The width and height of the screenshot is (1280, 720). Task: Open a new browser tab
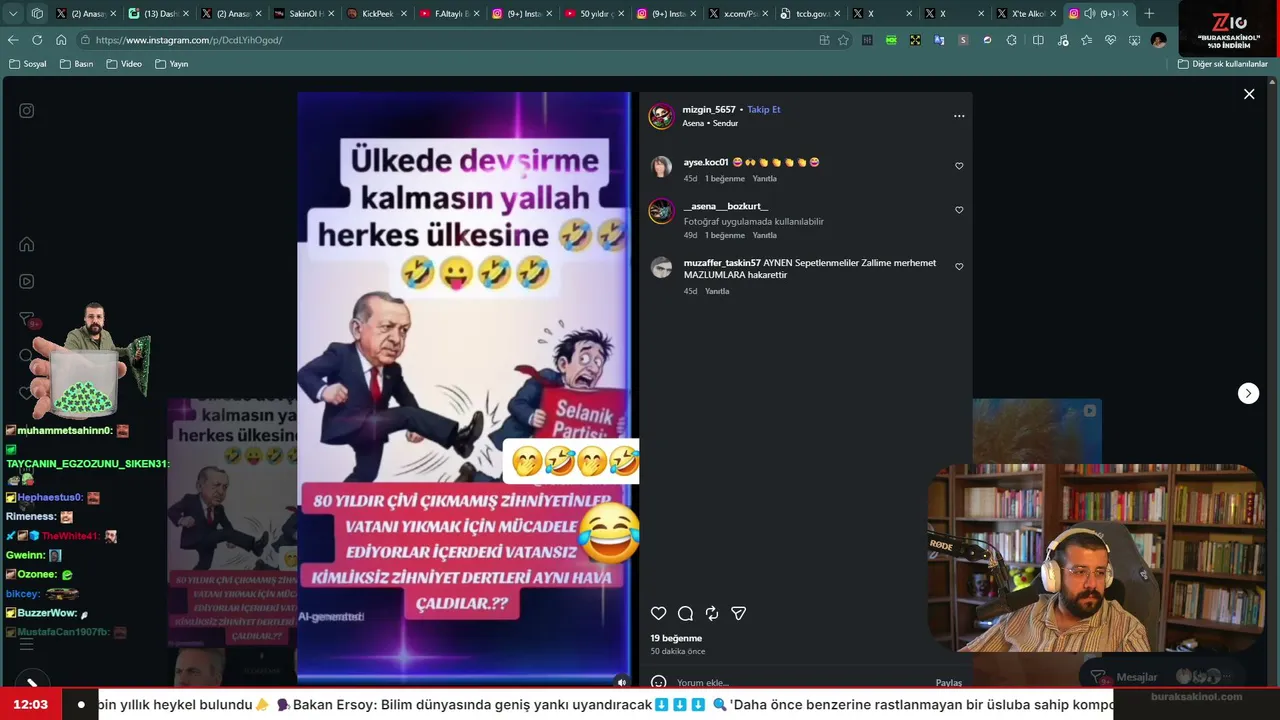1149,14
